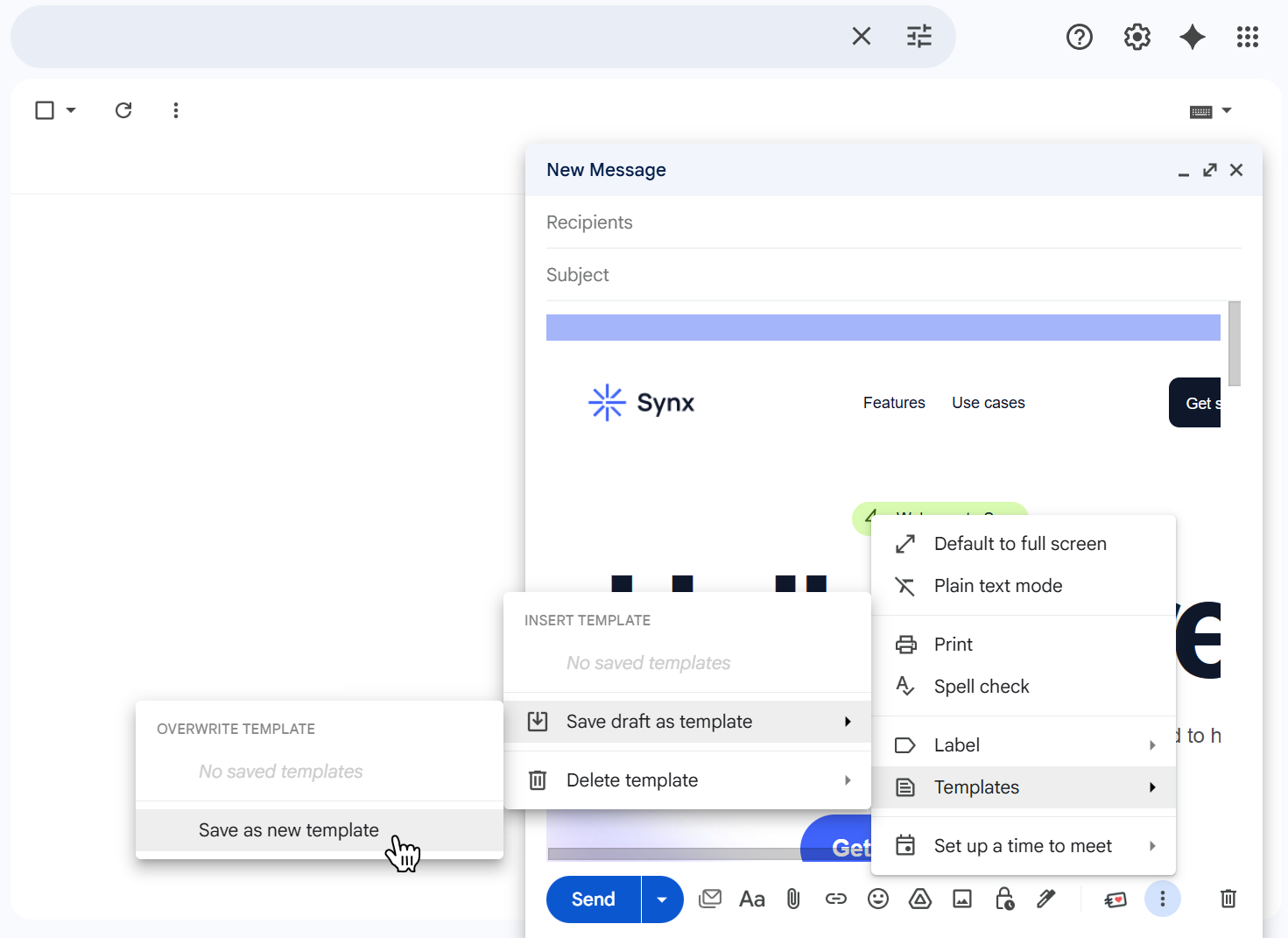Click the Print printer icon
This screenshot has height=938, width=1288.
906,645
